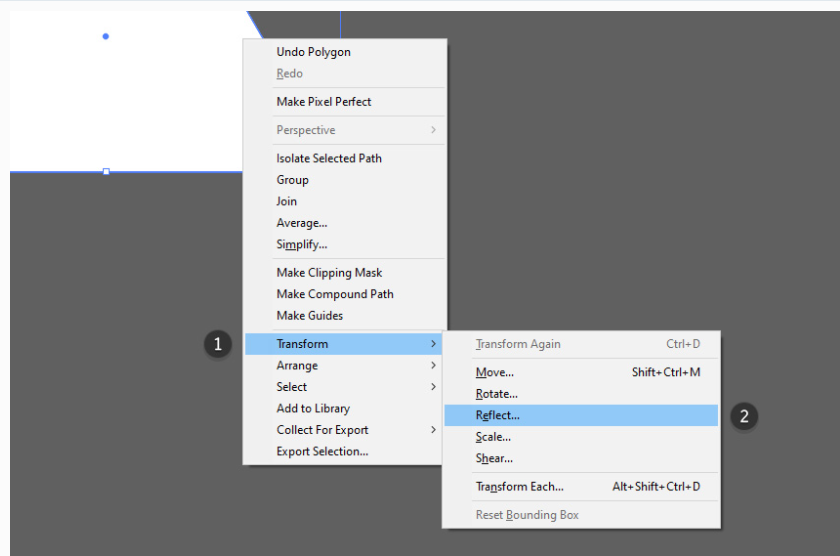
Task: Choose Simplify... from the menu
Action: (x=302, y=245)
